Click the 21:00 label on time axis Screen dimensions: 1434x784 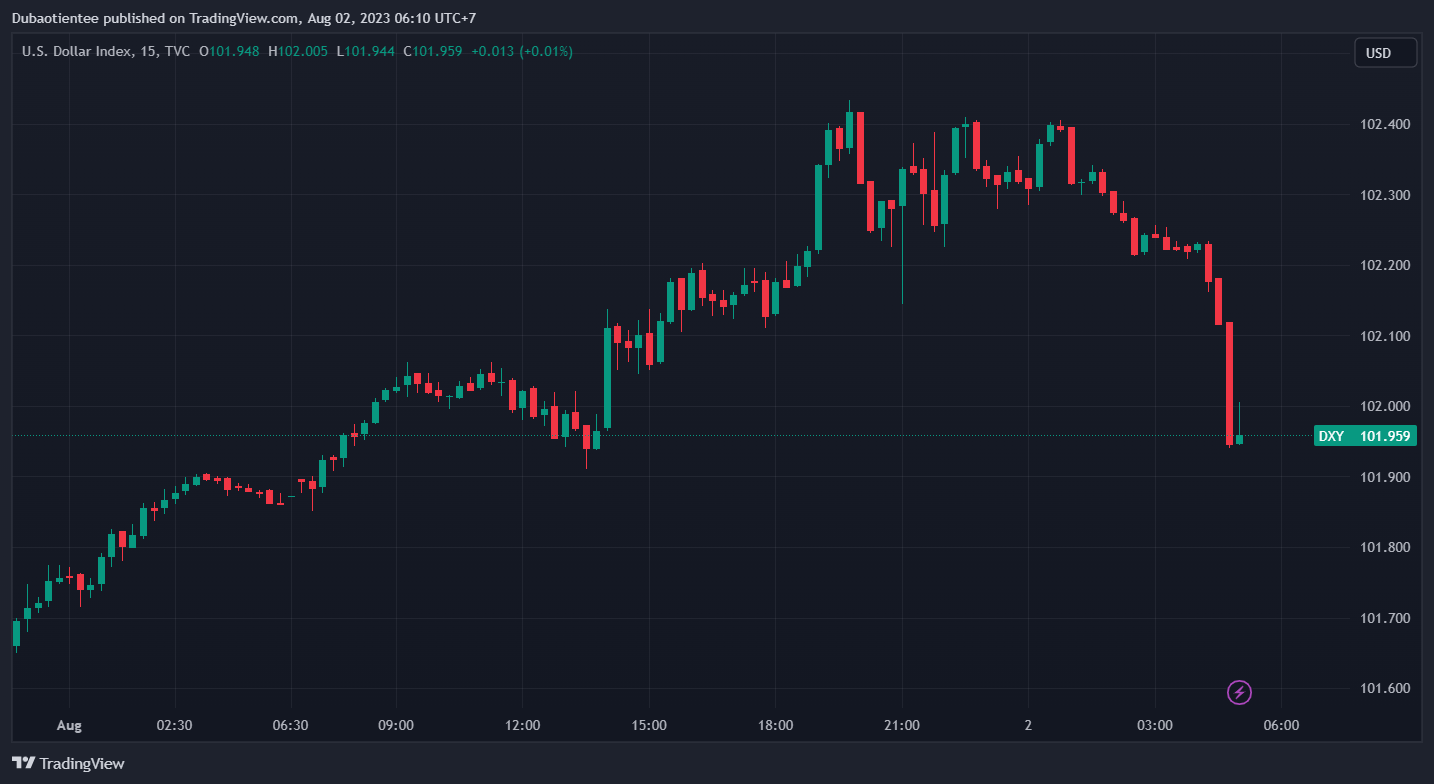click(901, 724)
